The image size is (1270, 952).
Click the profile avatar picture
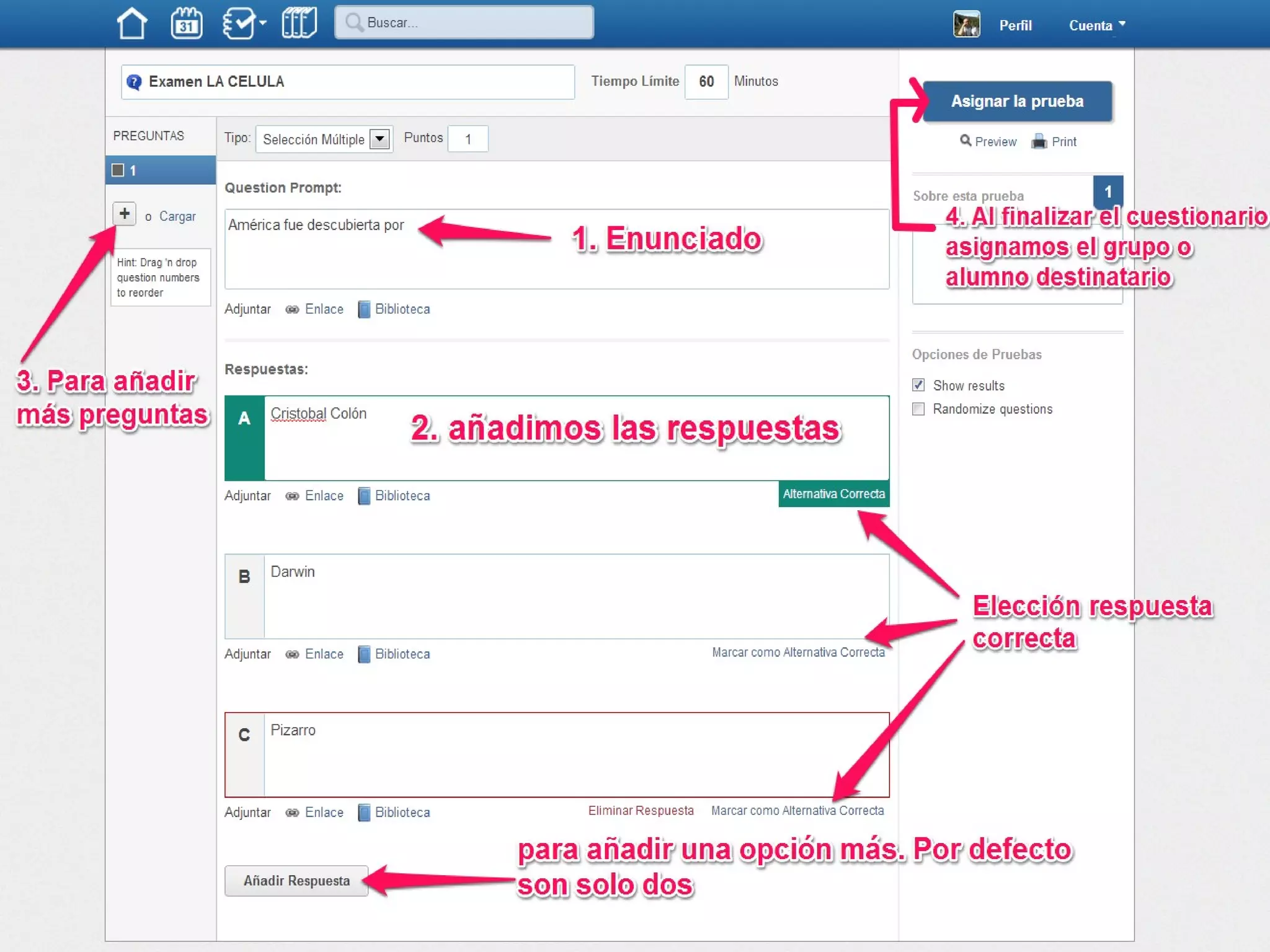pos(966,25)
